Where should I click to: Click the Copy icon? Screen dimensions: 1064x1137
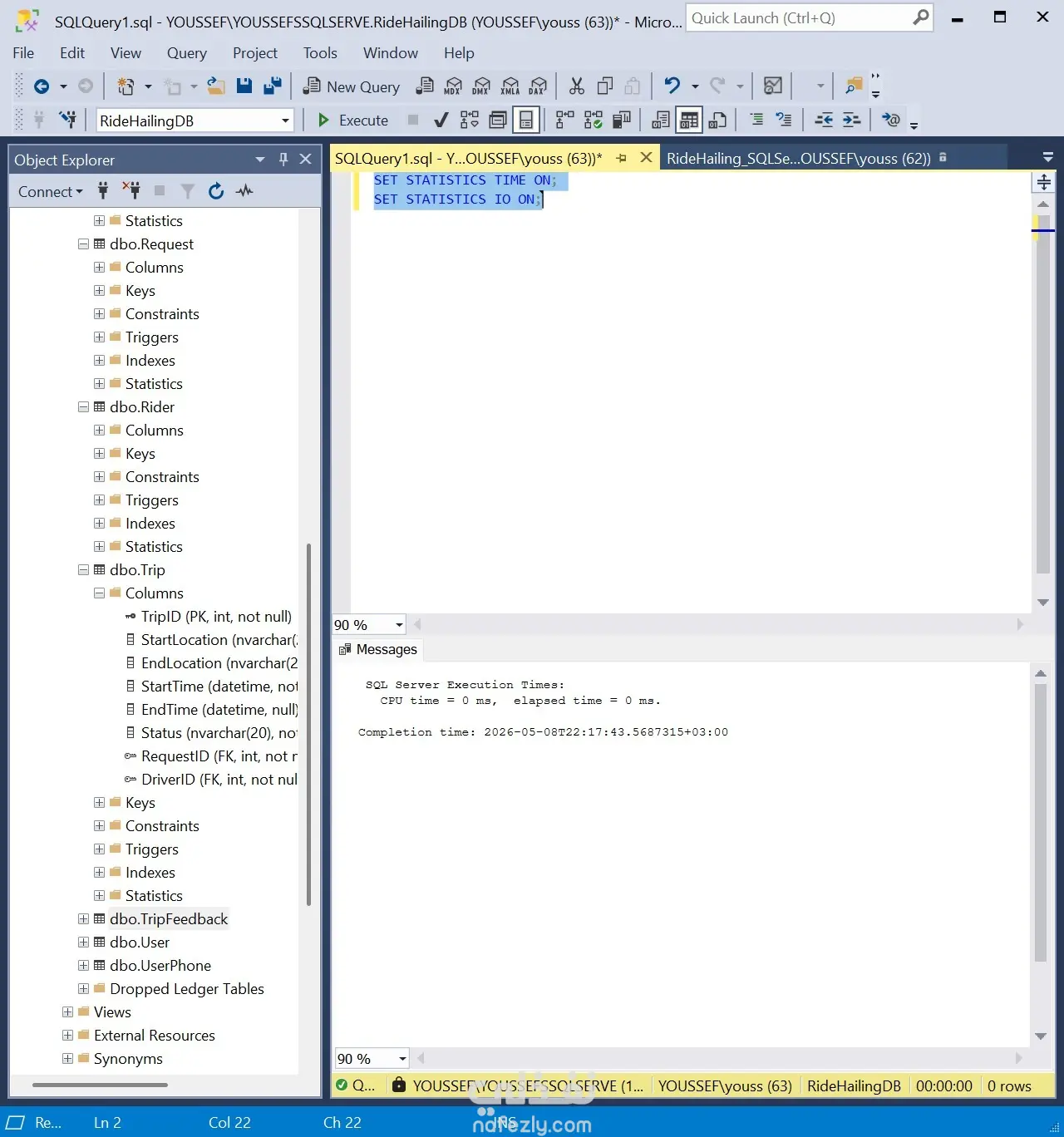pos(605,86)
